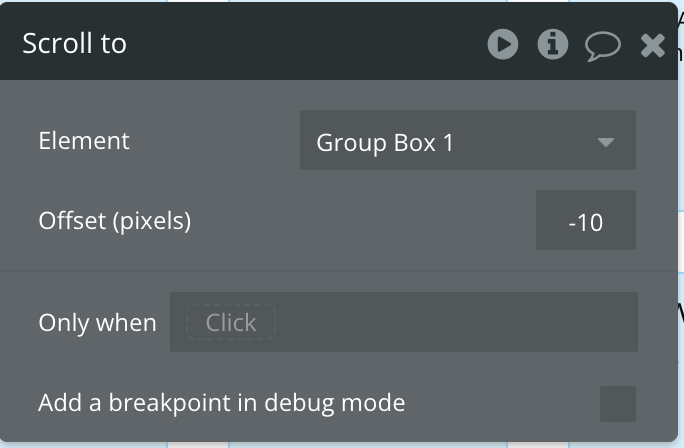Open the info reference icon
Viewport: 684px width, 448px height.
553,44
